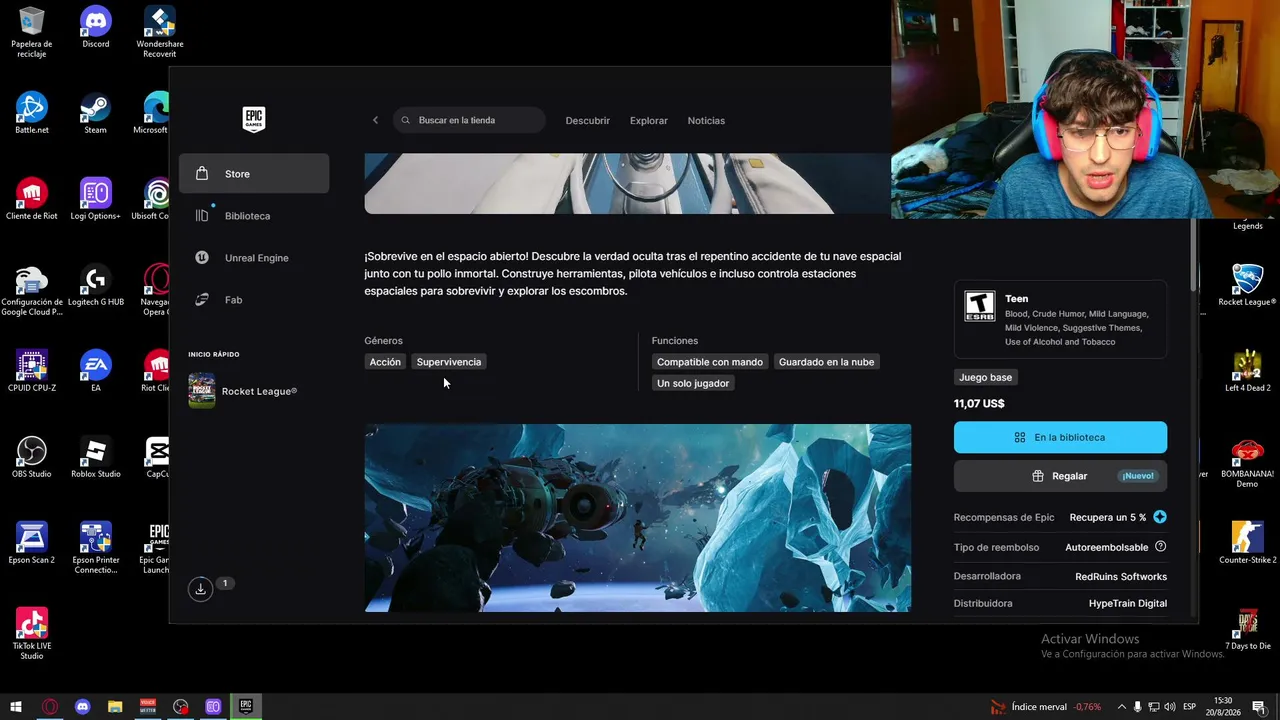This screenshot has height=720, width=1280.
Task: Open the volume control in tray
Action: (x=1170, y=707)
